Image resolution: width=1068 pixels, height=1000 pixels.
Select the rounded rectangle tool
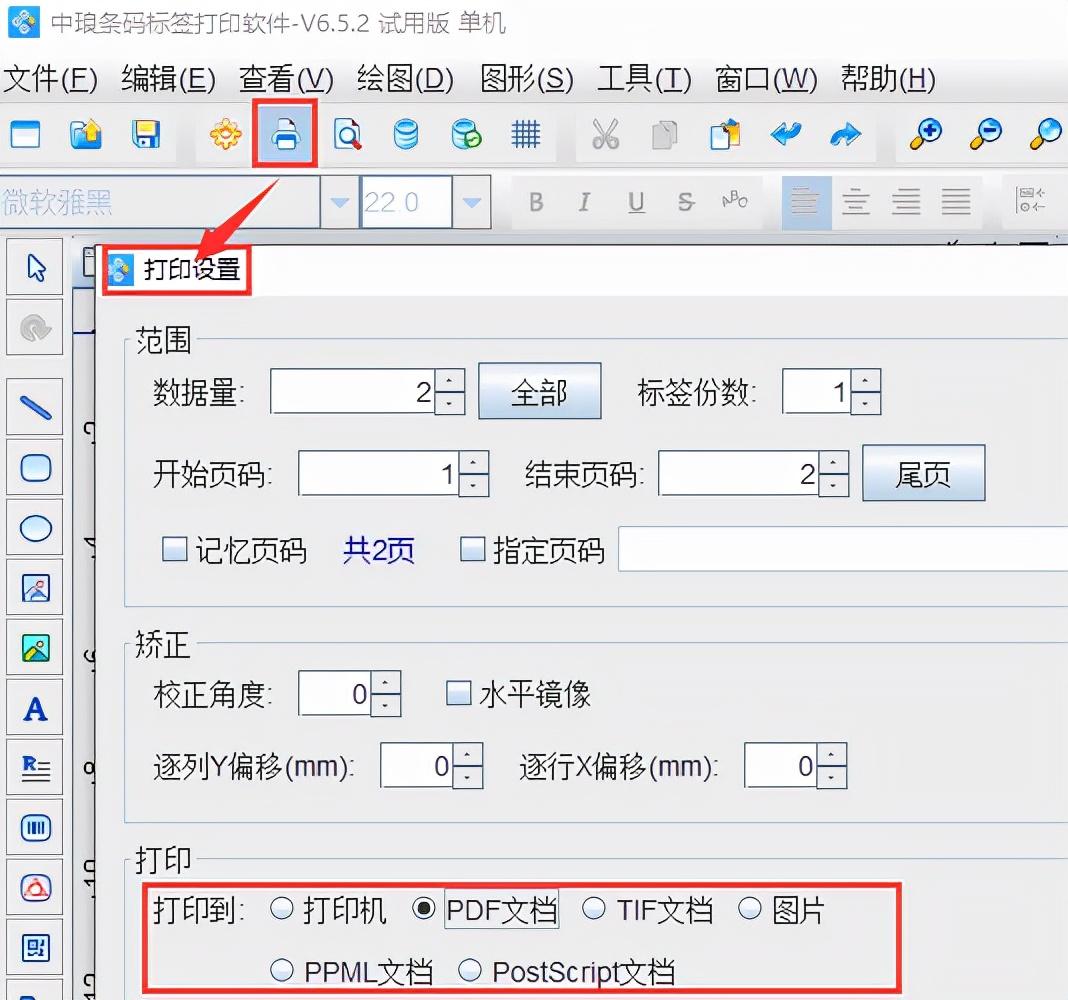(35, 467)
